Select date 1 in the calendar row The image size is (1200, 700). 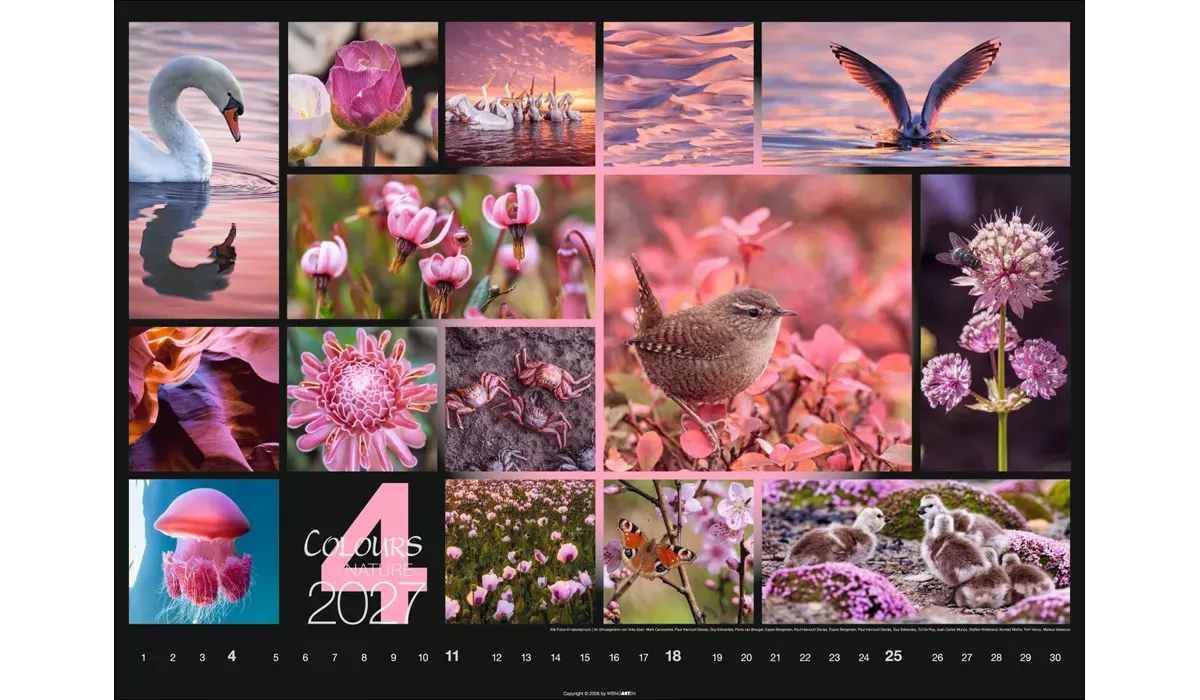(x=143, y=657)
